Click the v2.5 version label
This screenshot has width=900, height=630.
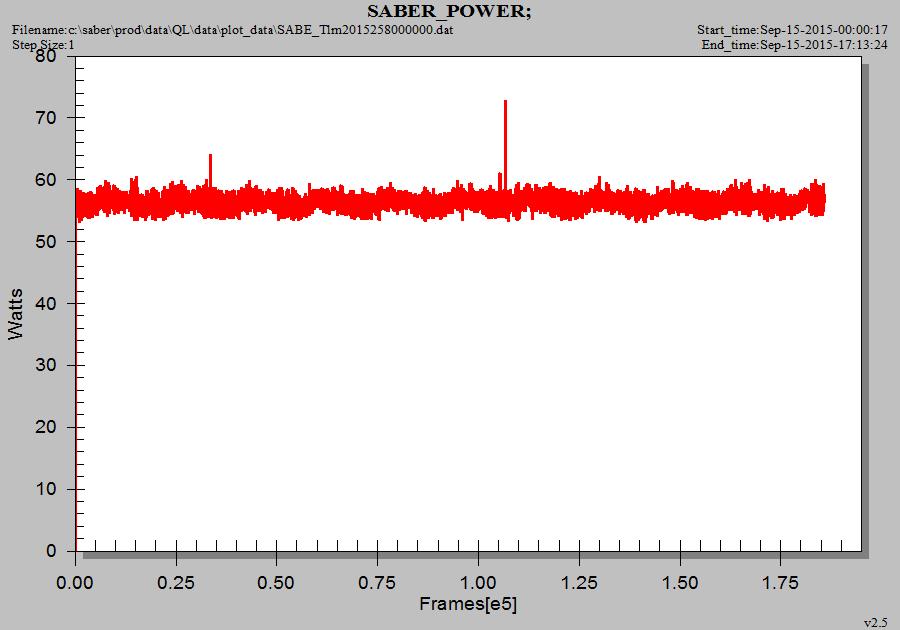(x=875, y=623)
